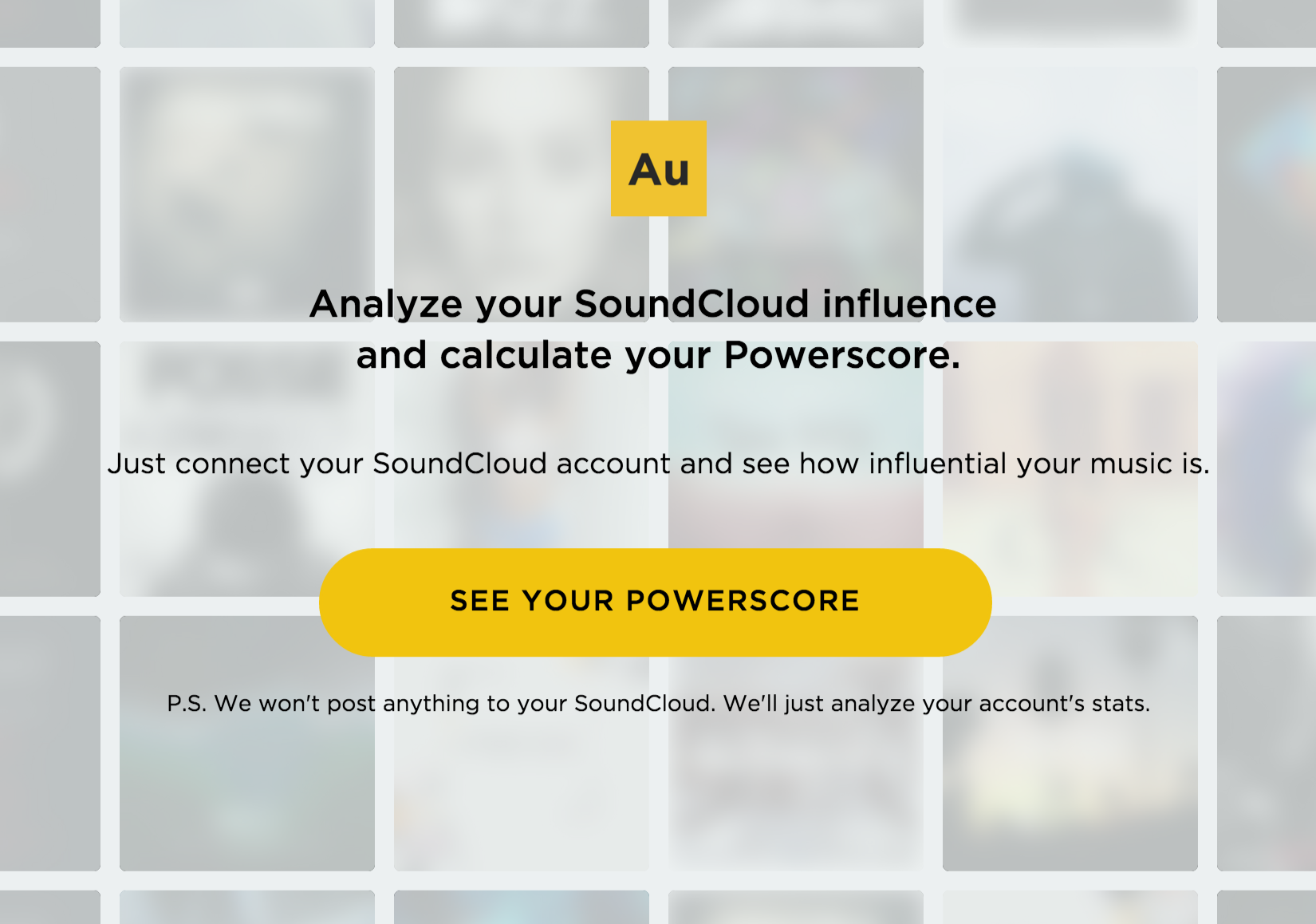Click the yellow Au logo icon
The image size is (1316, 924).
pyautogui.click(x=658, y=168)
